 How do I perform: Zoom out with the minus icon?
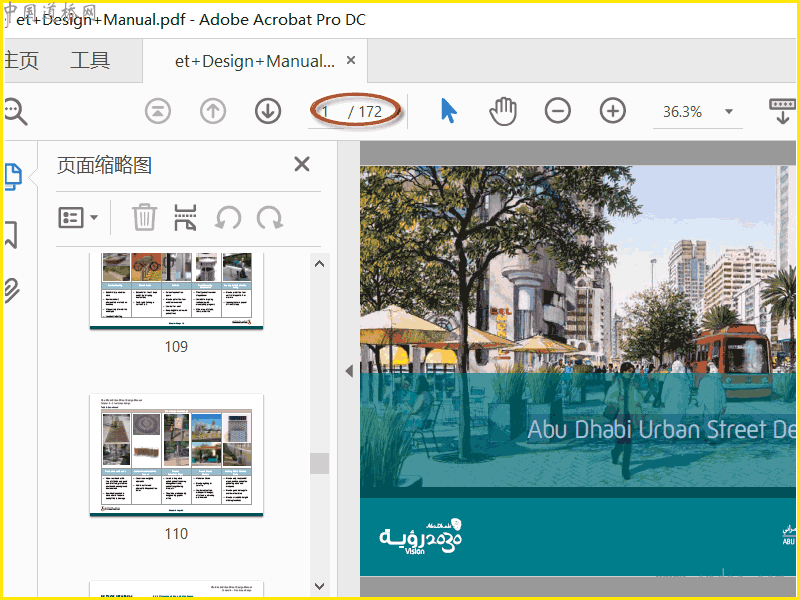(558, 111)
